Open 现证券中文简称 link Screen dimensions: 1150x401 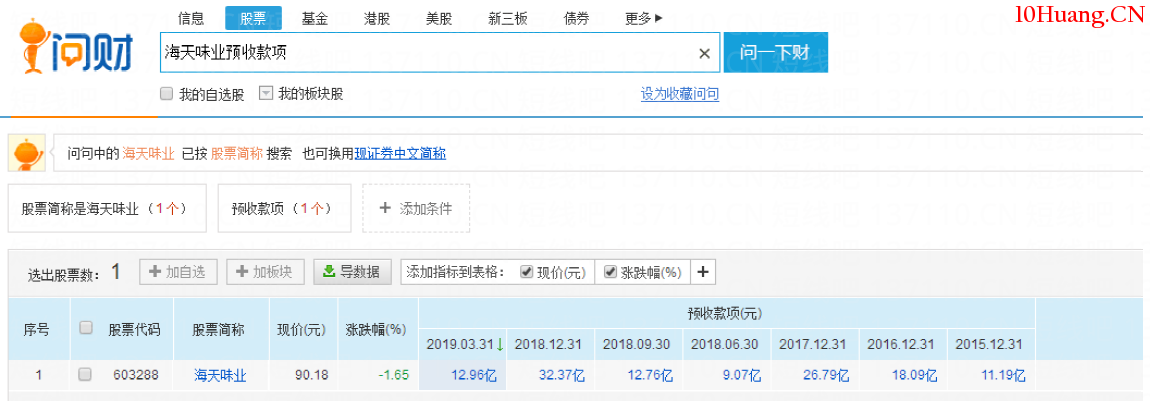coord(400,154)
